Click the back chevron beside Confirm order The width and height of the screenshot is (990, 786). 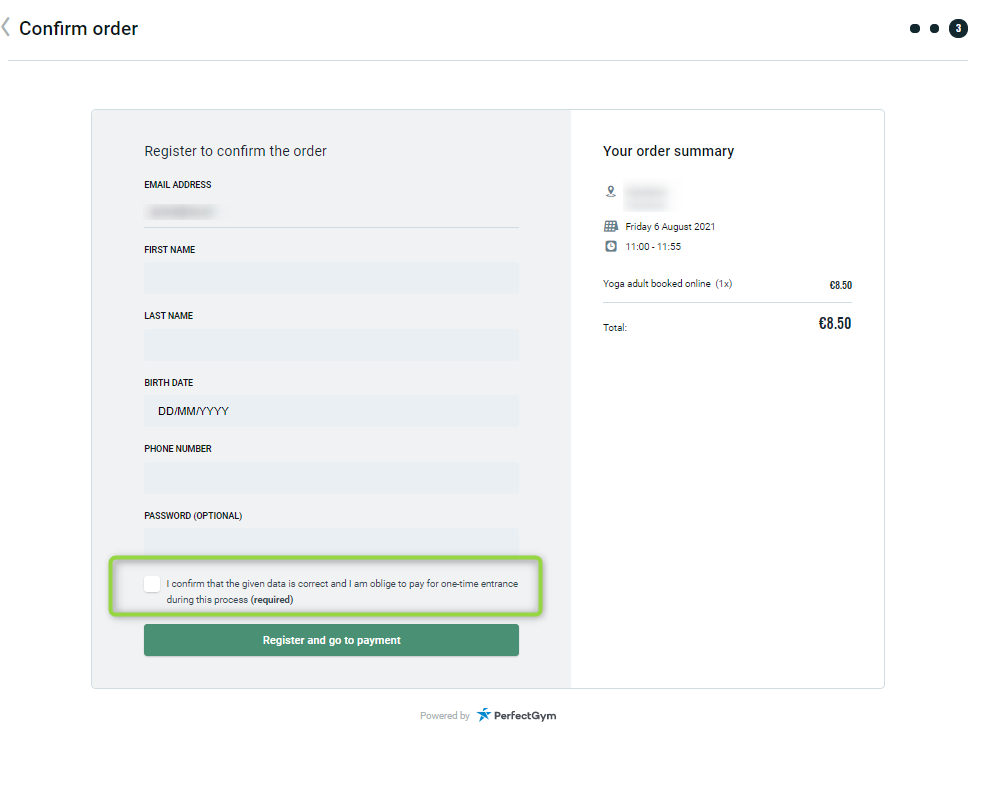click(x=6, y=28)
